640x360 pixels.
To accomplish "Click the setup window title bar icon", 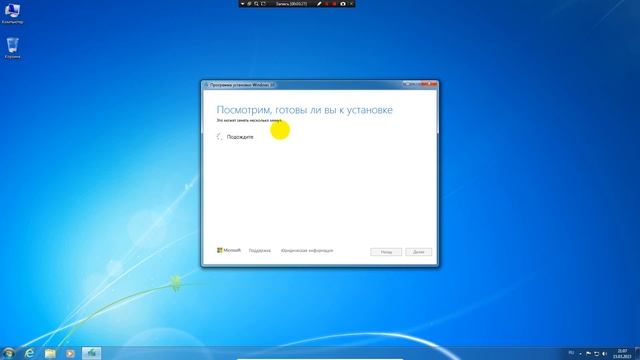I will pos(206,85).
